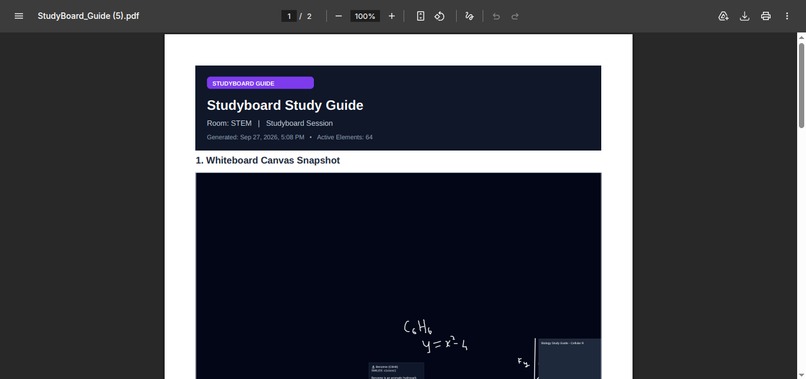The height and width of the screenshot is (379, 806).
Task: Print the document
Action: click(x=766, y=16)
